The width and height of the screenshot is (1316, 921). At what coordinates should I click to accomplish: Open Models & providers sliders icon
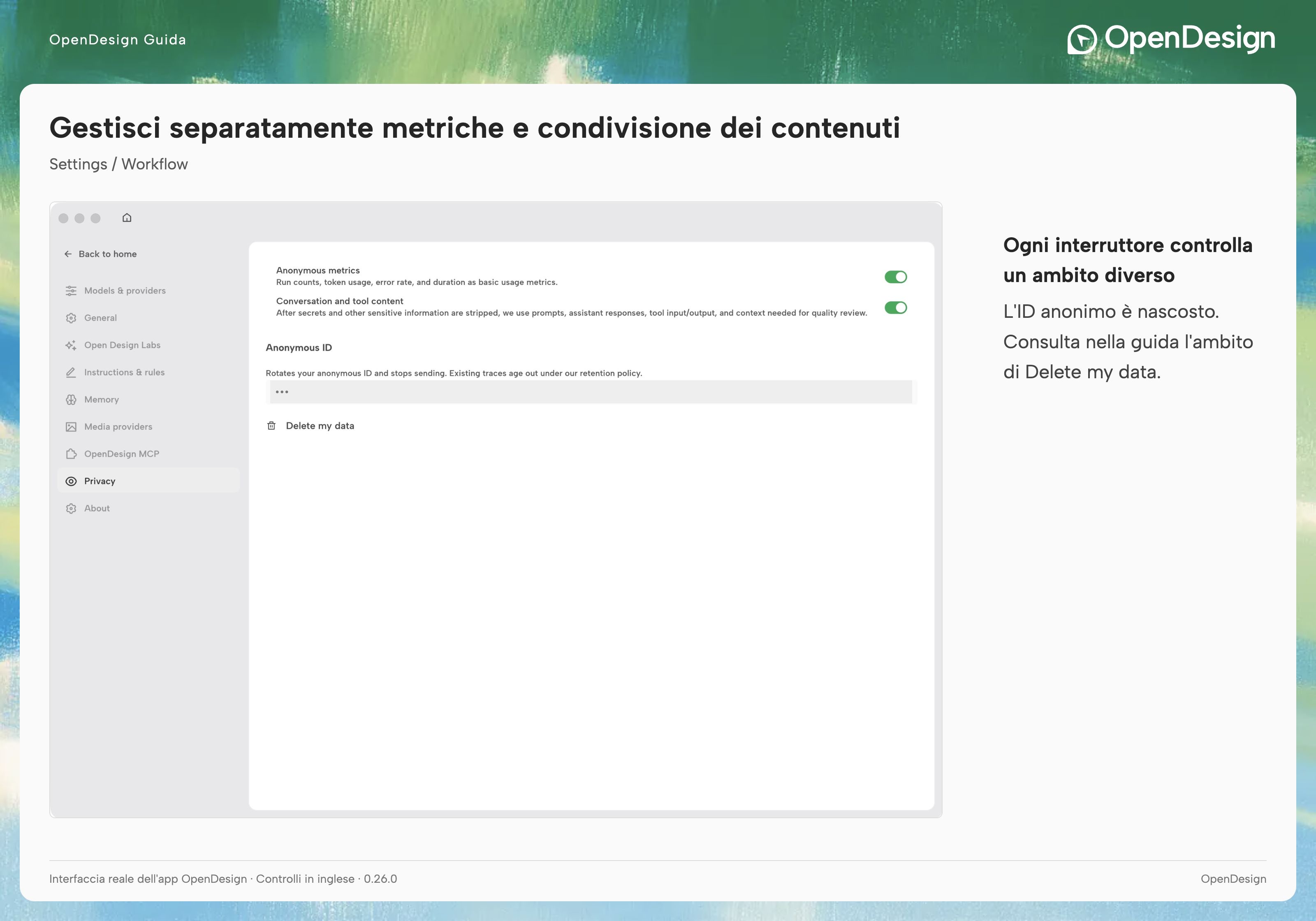71,291
